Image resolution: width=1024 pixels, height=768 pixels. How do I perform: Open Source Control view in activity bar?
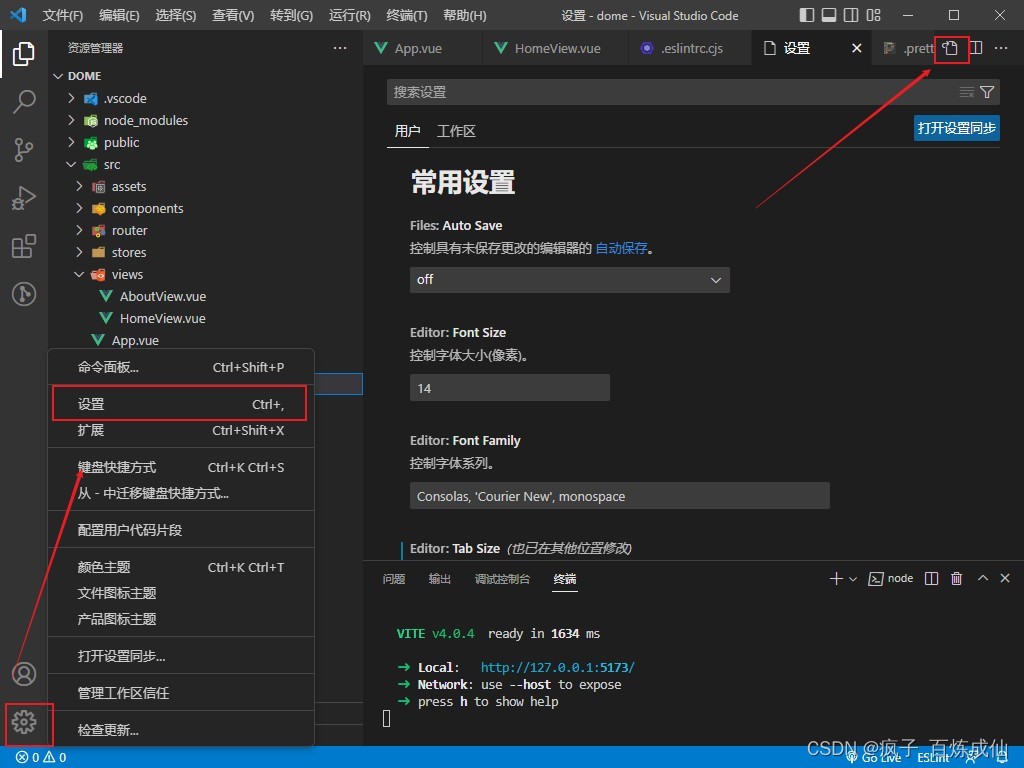[24, 150]
